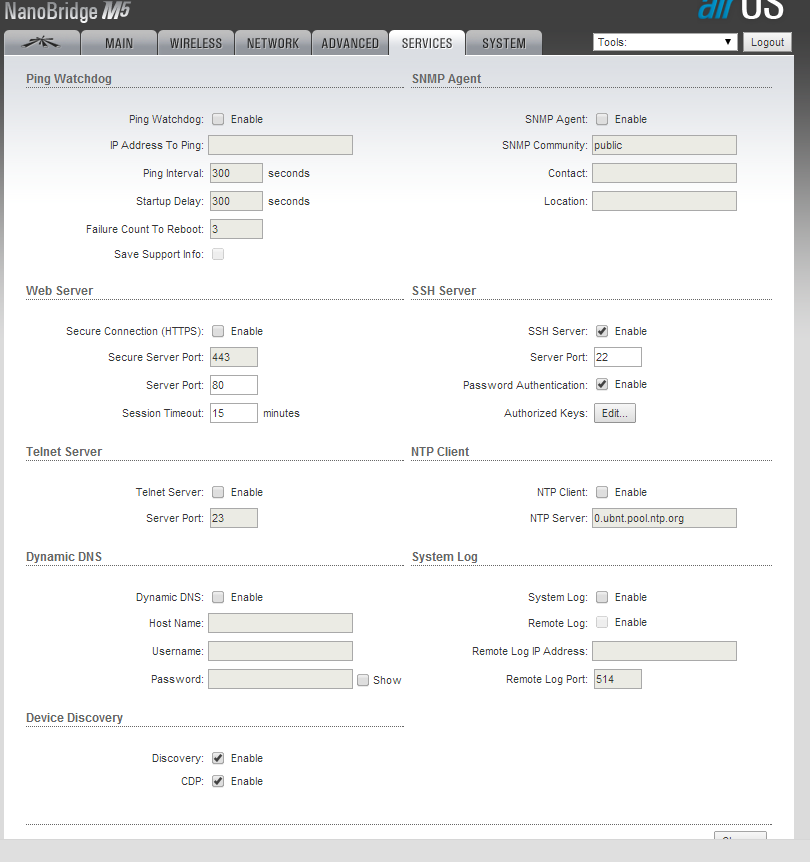Enable Secure Connection (HTTPS) checkbox
The image size is (810, 862).
click(x=218, y=331)
